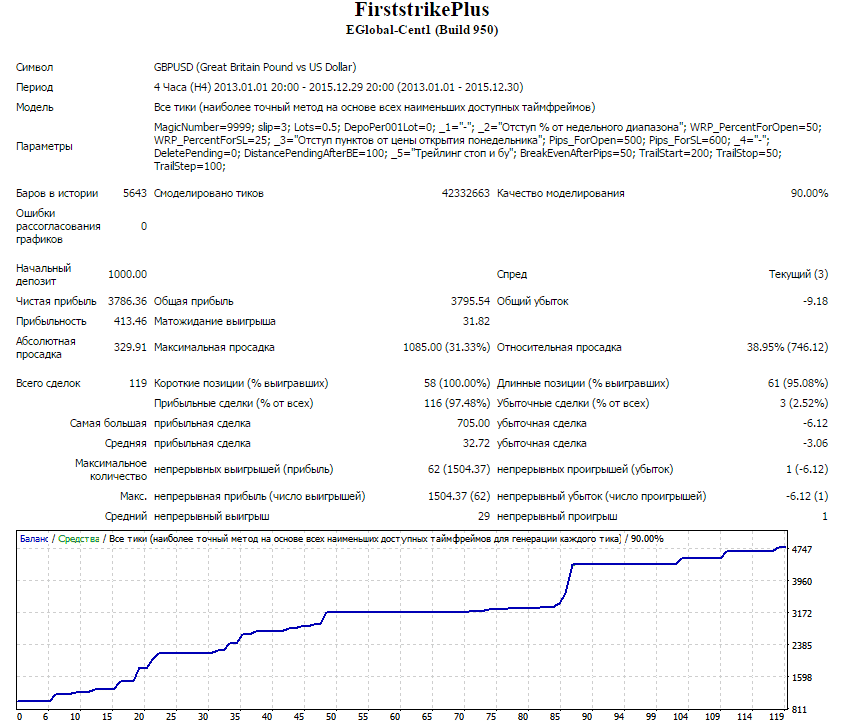Click maximal drawdown value 1085.00 (31.33%)
The height and width of the screenshot is (726, 846).
[x=447, y=347]
